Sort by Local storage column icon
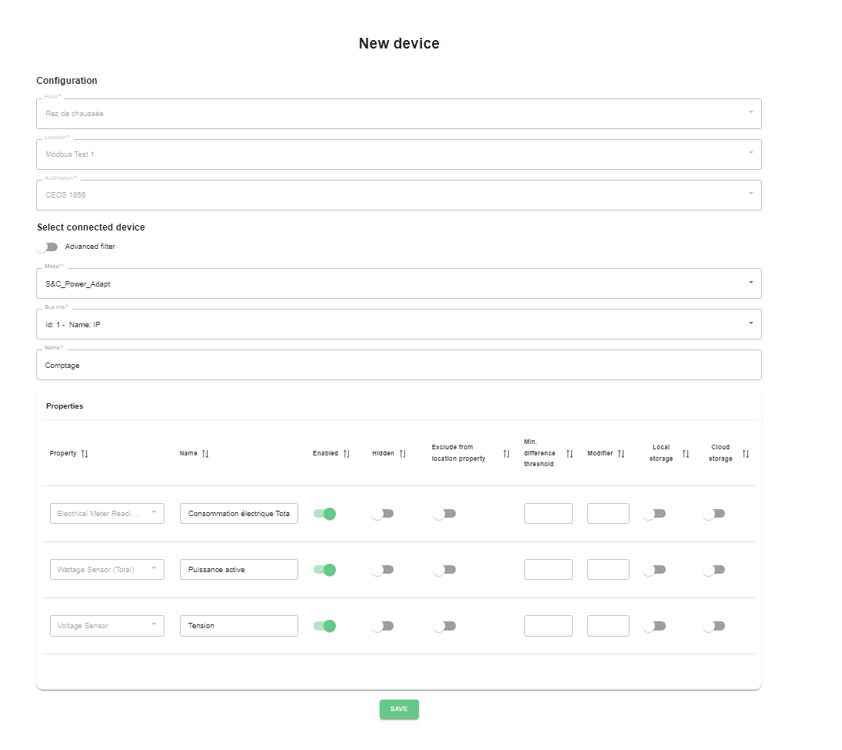Image resolution: width=842 pixels, height=750 pixels. (685, 454)
